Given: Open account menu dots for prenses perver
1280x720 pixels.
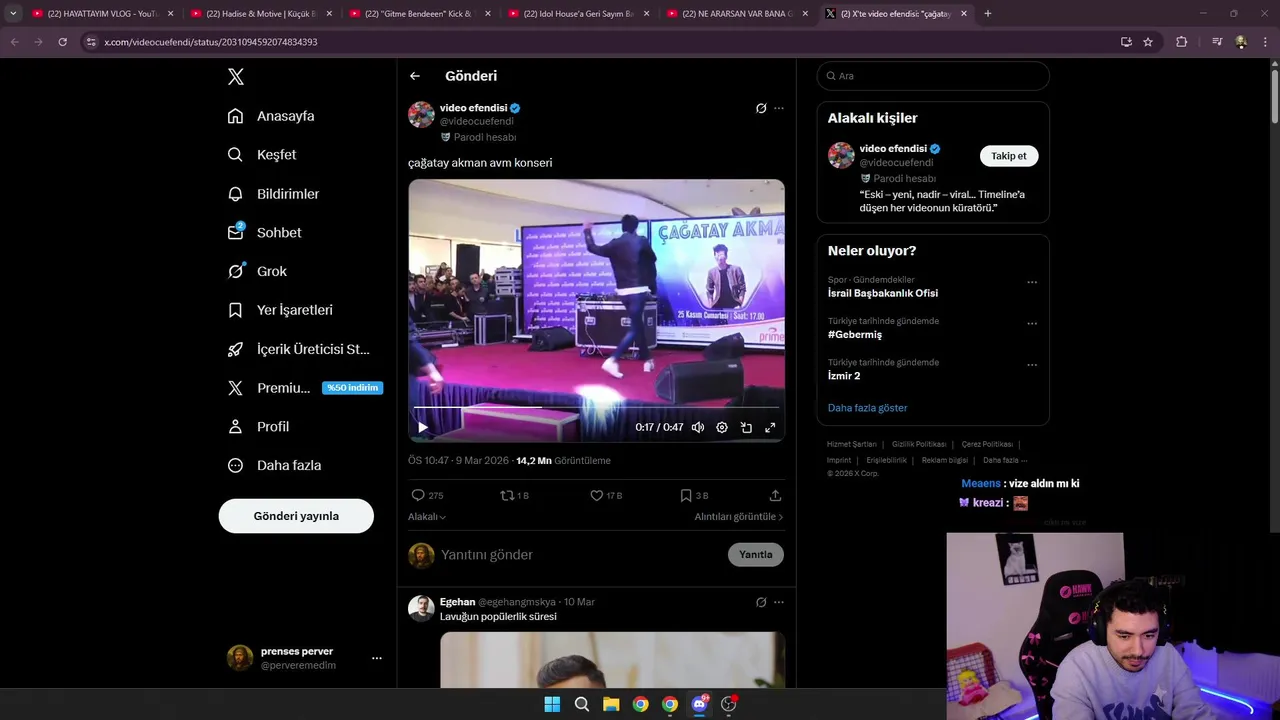Looking at the screenshot, I should pos(377,658).
